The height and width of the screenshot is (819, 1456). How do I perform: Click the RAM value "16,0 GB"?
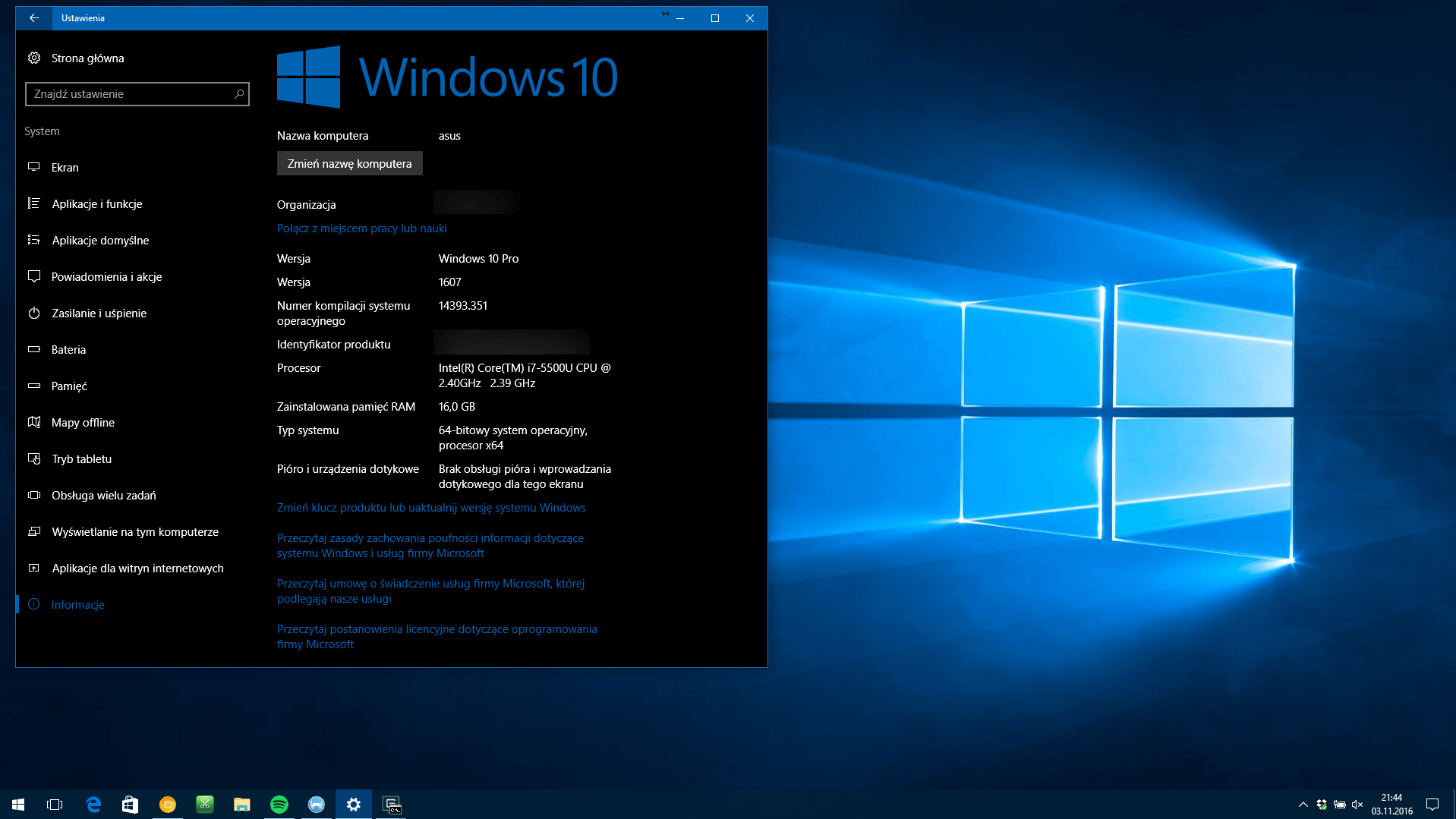coord(457,407)
